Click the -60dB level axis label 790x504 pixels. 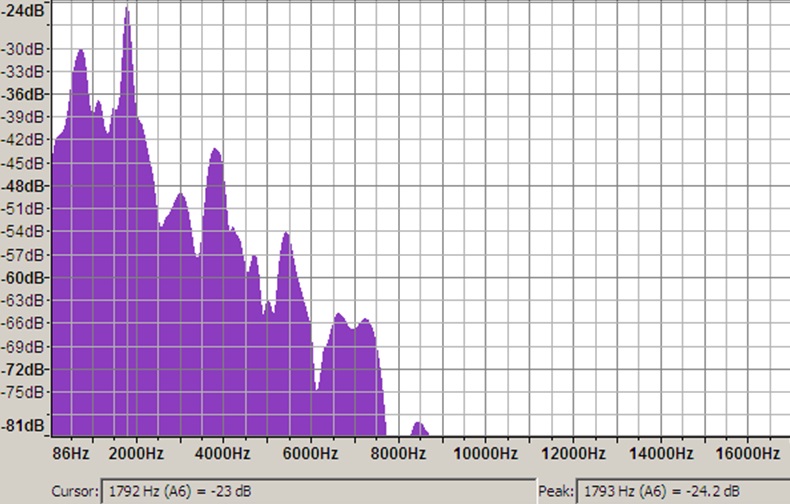coord(23,277)
